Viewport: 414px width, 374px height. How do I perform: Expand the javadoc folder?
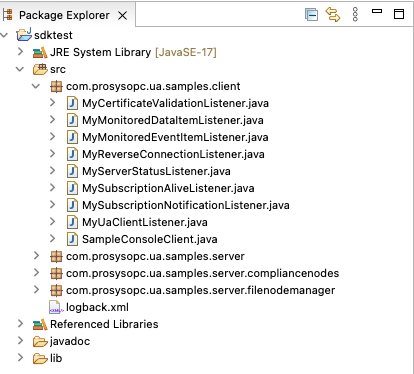[x=21, y=341]
